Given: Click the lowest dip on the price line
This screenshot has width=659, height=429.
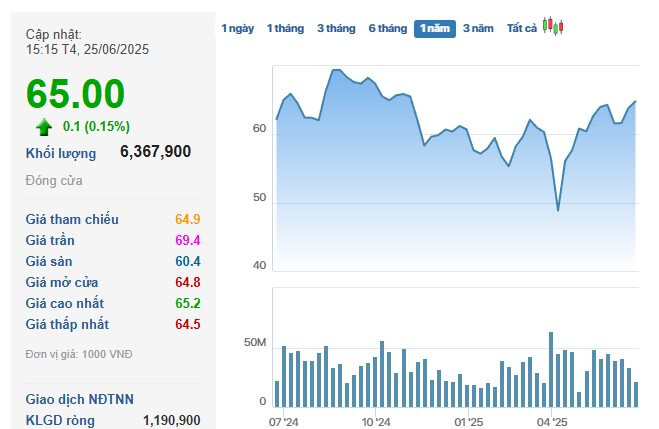Looking at the screenshot, I should (558, 210).
